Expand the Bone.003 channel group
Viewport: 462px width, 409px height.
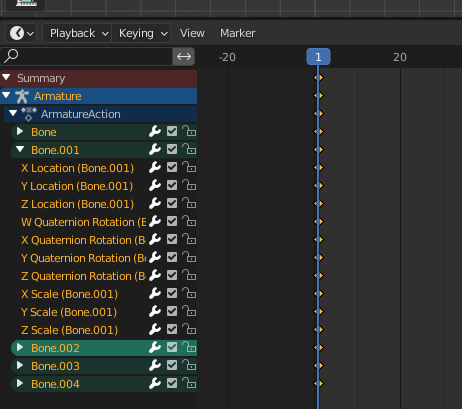20,365
